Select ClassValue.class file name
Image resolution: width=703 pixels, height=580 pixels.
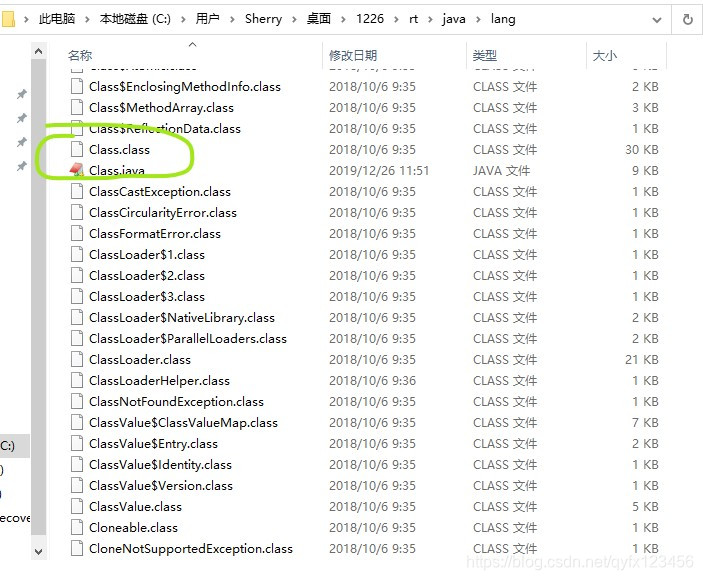pos(135,506)
